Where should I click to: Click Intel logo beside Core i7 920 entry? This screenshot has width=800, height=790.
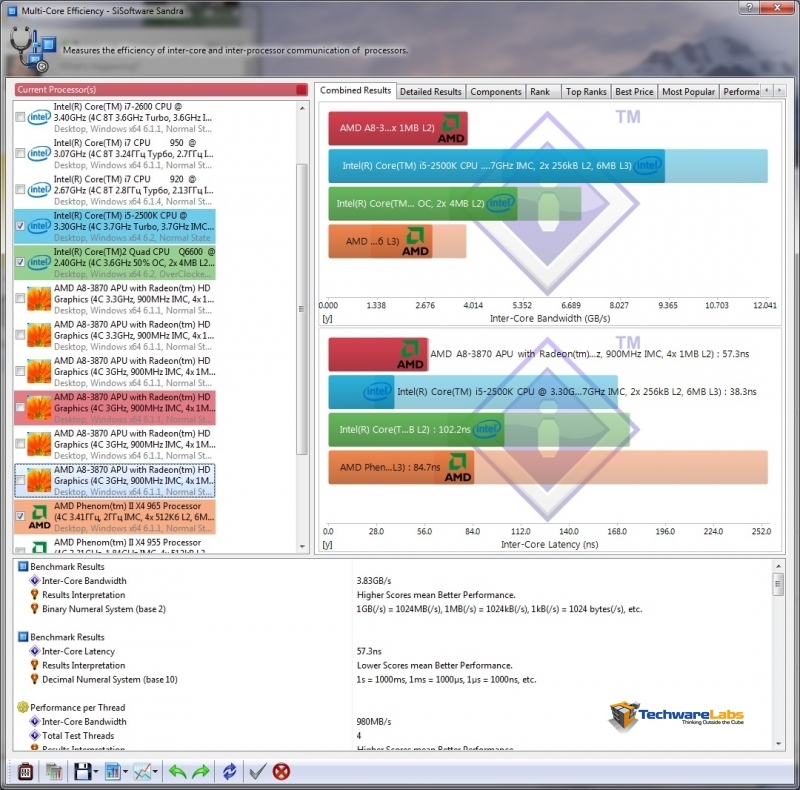coord(39,189)
